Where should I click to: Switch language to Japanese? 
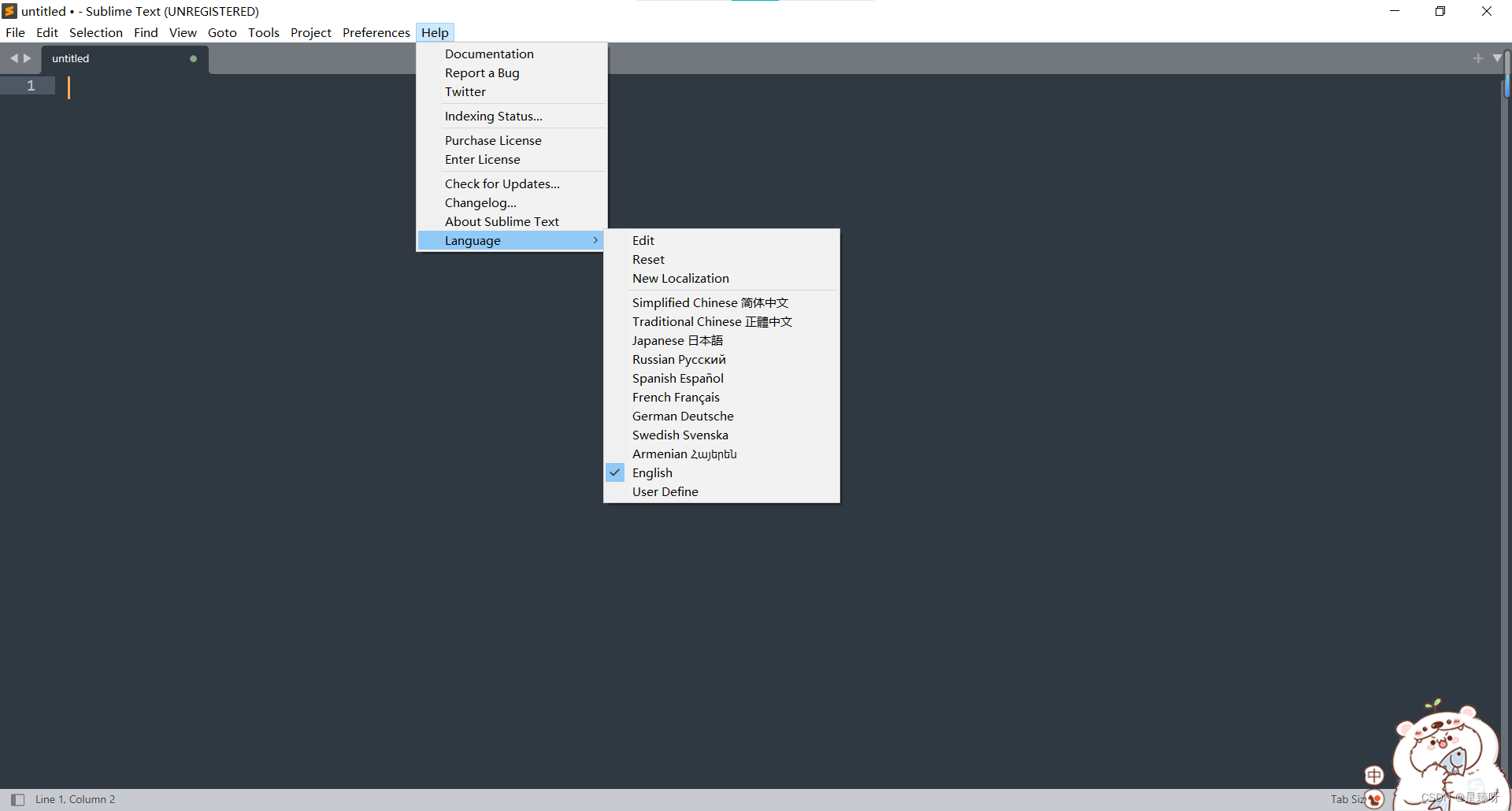721,340
